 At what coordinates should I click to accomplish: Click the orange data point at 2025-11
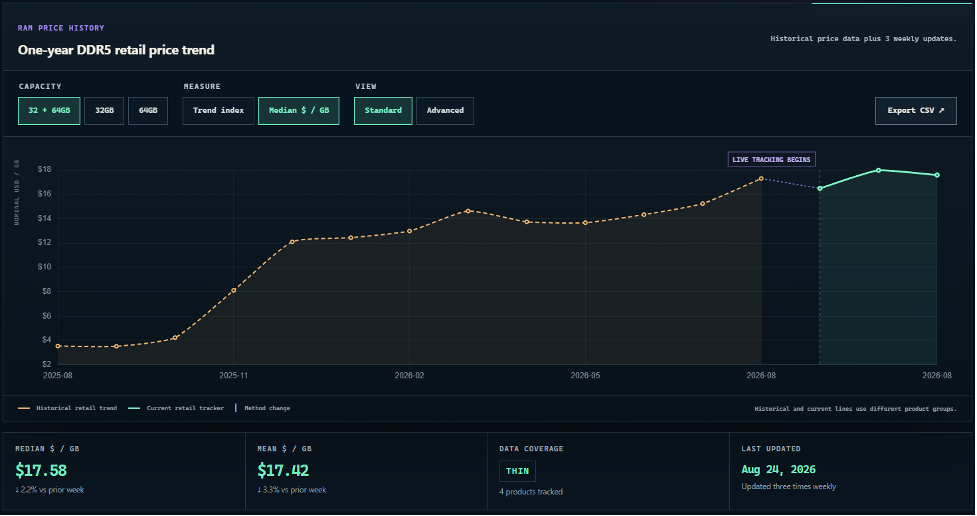(234, 290)
